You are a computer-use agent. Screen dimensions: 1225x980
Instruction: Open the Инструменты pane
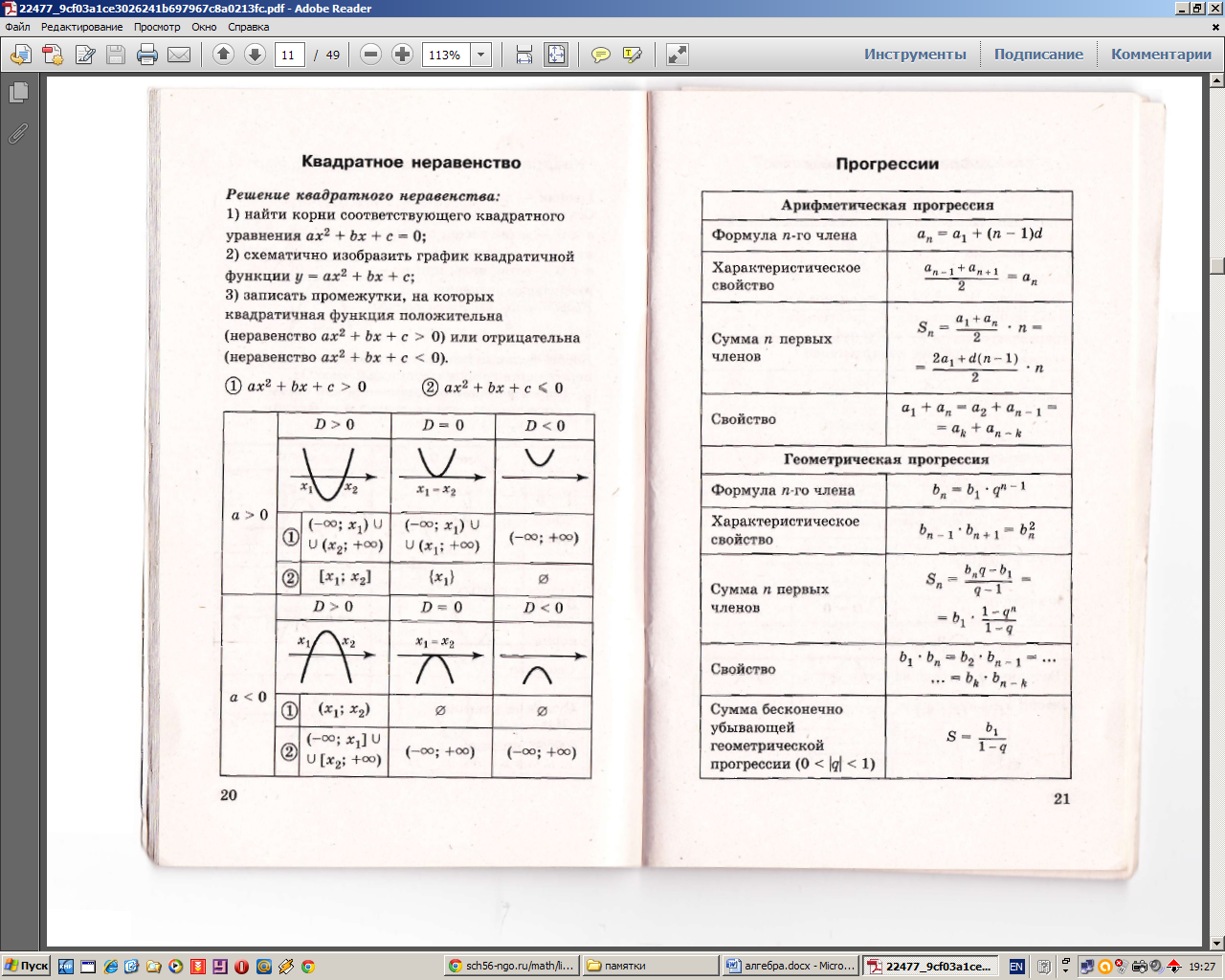click(915, 55)
